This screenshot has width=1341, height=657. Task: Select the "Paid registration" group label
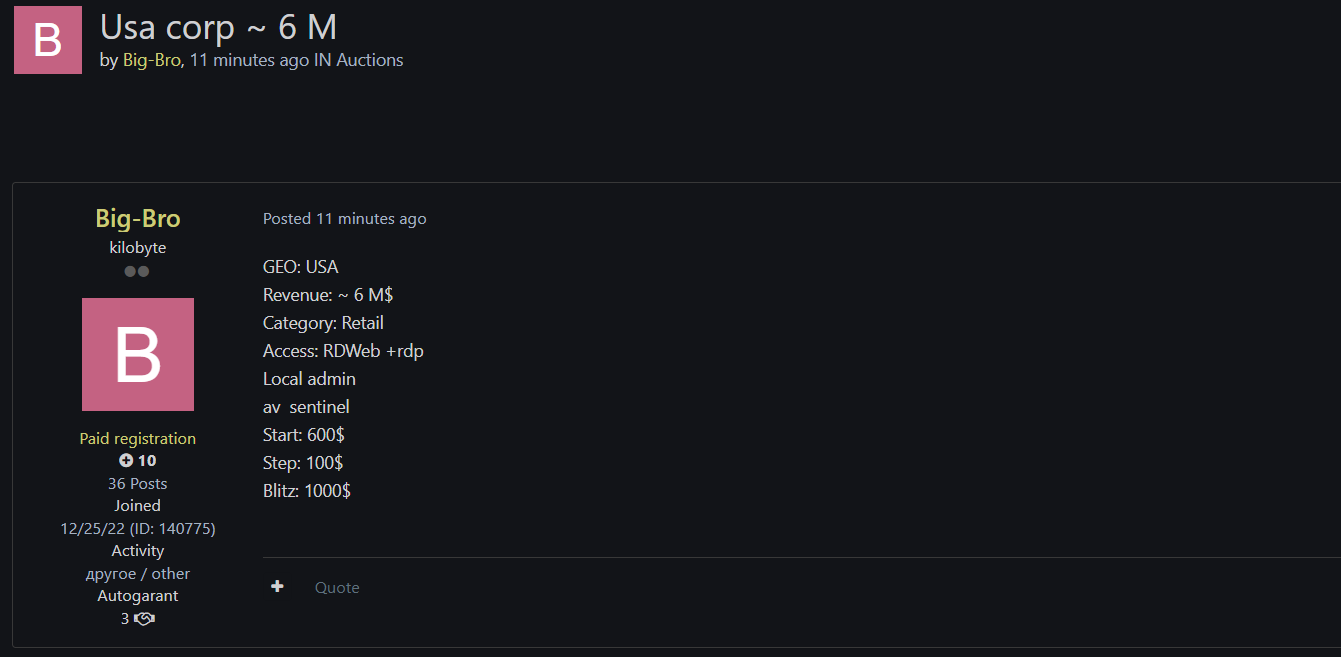[138, 439]
